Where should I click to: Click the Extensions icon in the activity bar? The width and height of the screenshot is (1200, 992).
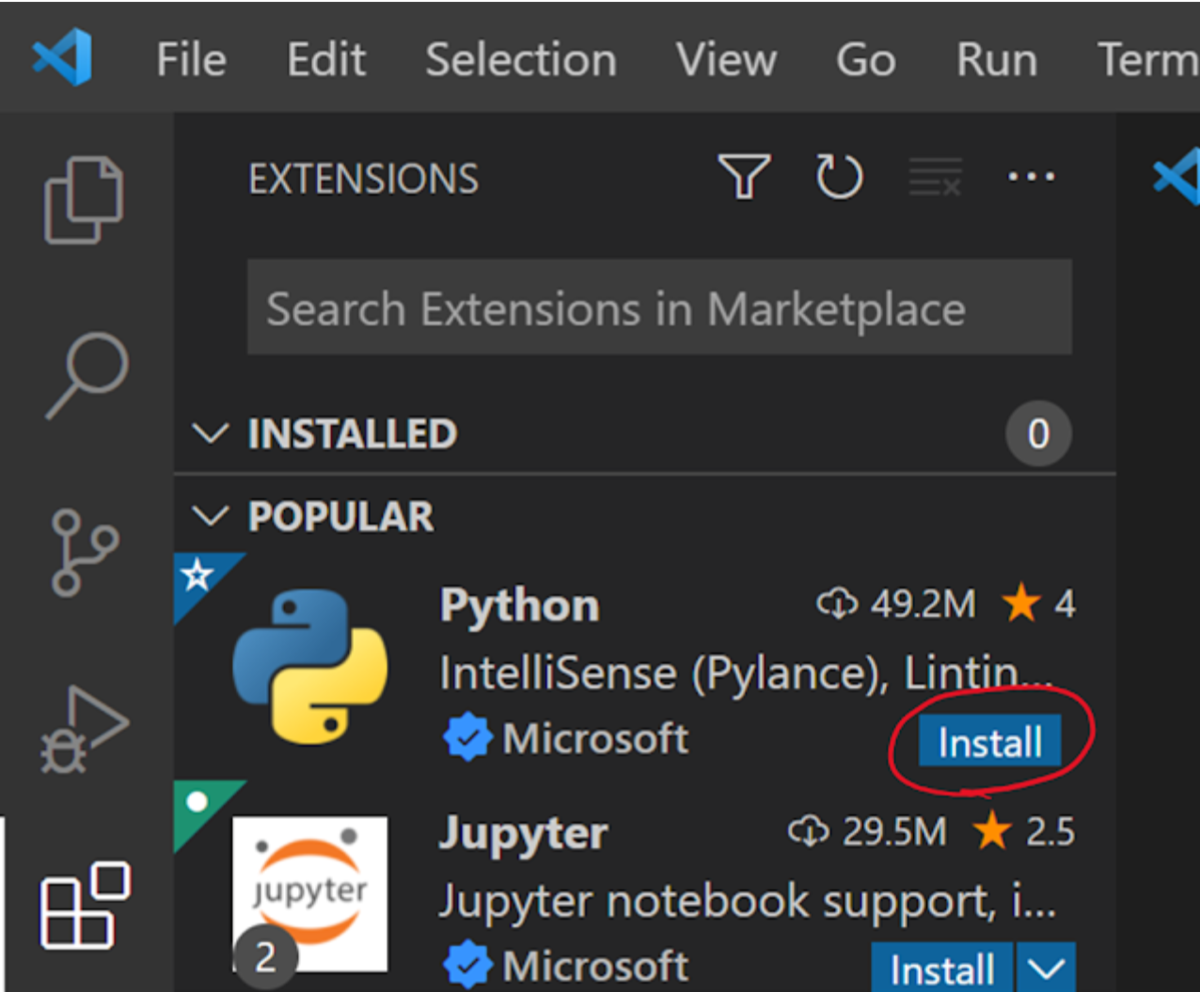pos(84,906)
